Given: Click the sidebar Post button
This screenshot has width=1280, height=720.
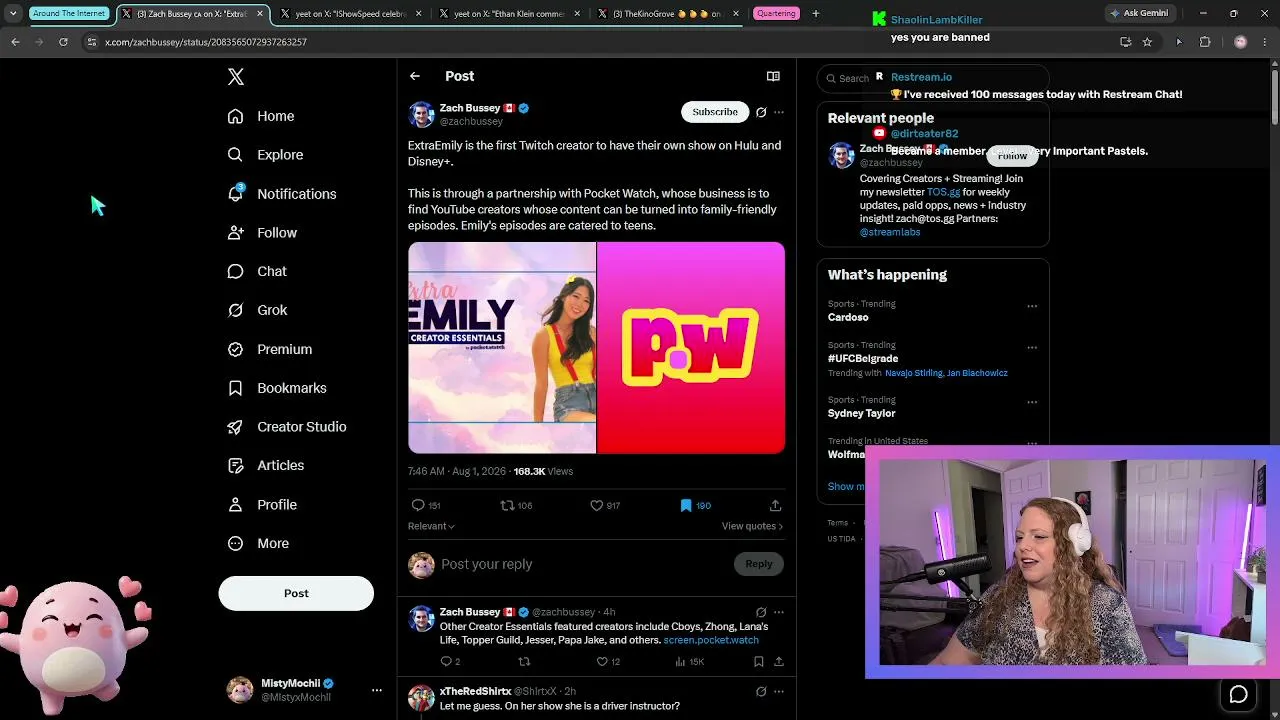Looking at the screenshot, I should (296, 593).
